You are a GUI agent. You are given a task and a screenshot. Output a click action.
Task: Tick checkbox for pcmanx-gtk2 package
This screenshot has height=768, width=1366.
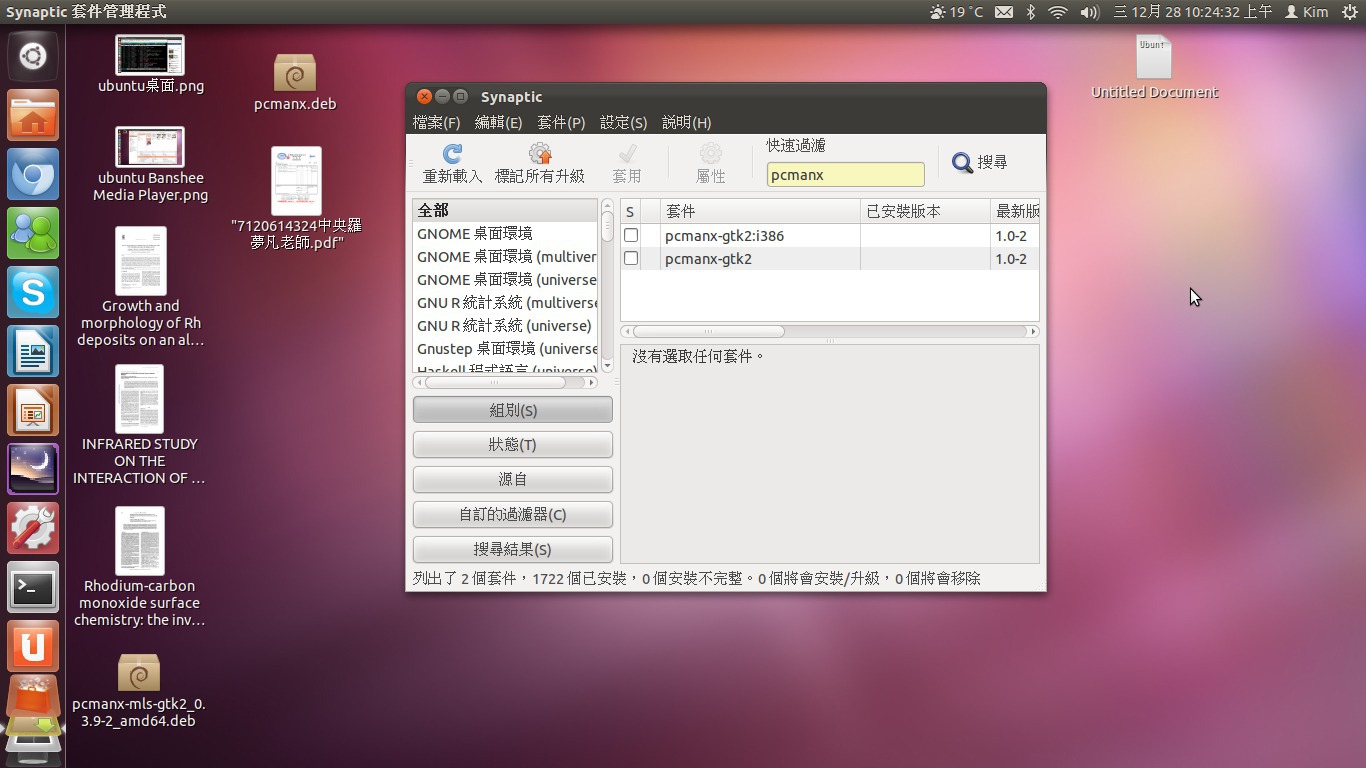[x=631, y=258]
